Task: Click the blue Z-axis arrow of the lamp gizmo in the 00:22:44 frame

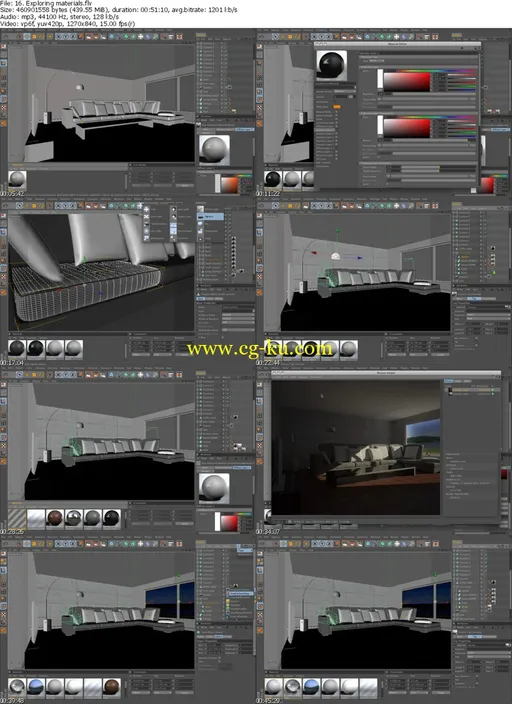Action: pyautogui.click(x=360, y=258)
